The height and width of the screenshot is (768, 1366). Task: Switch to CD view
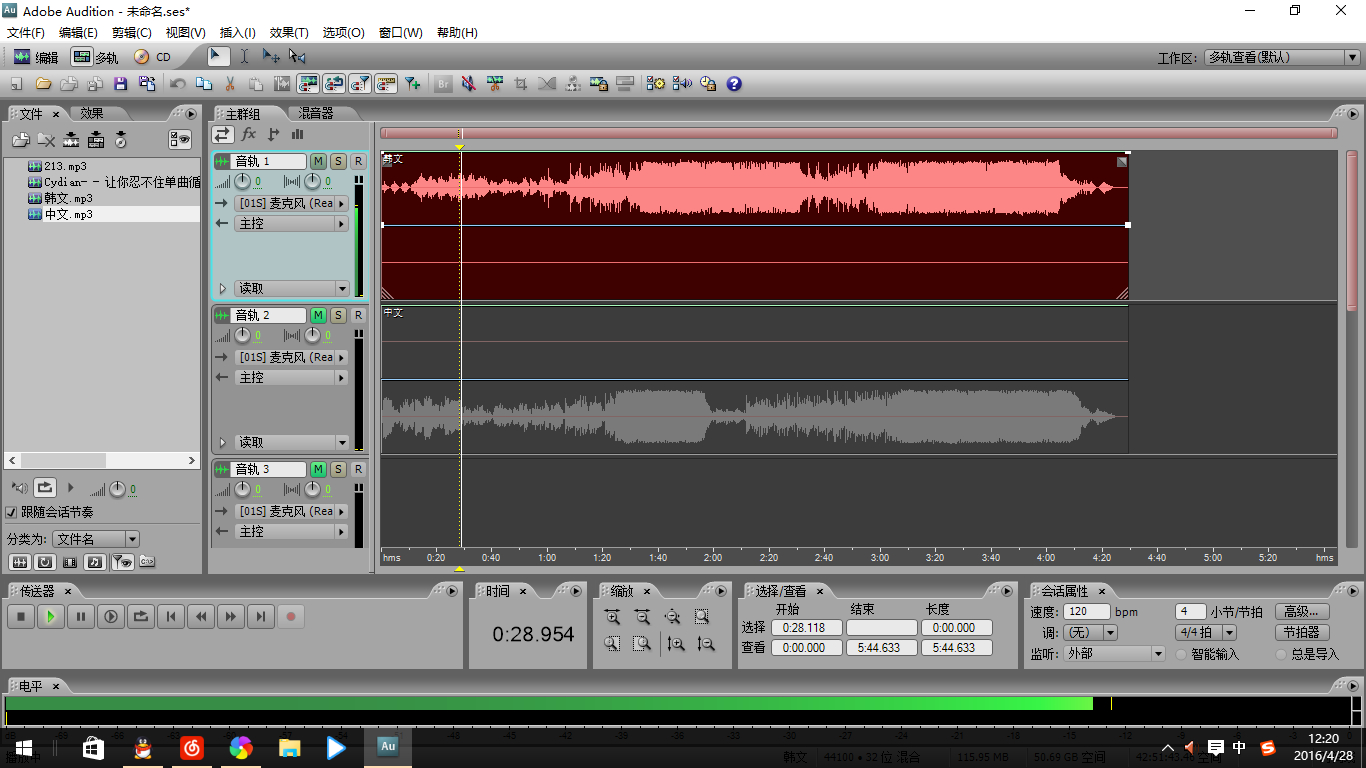[153, 57]
